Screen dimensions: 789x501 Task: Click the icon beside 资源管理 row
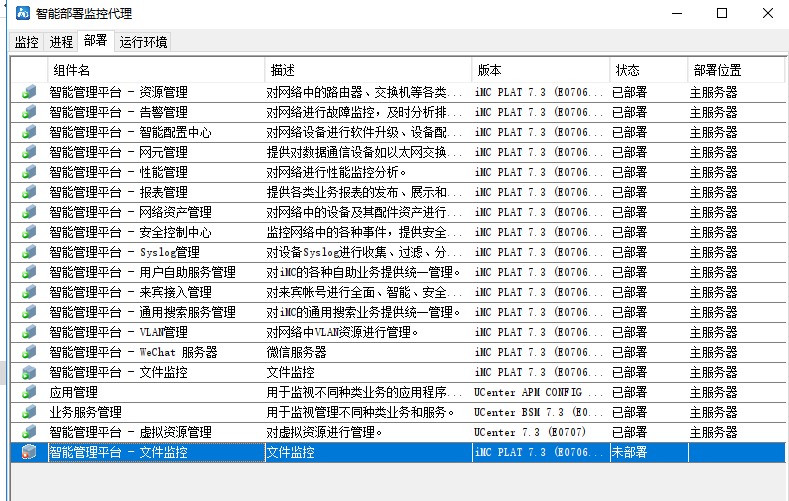29,92
